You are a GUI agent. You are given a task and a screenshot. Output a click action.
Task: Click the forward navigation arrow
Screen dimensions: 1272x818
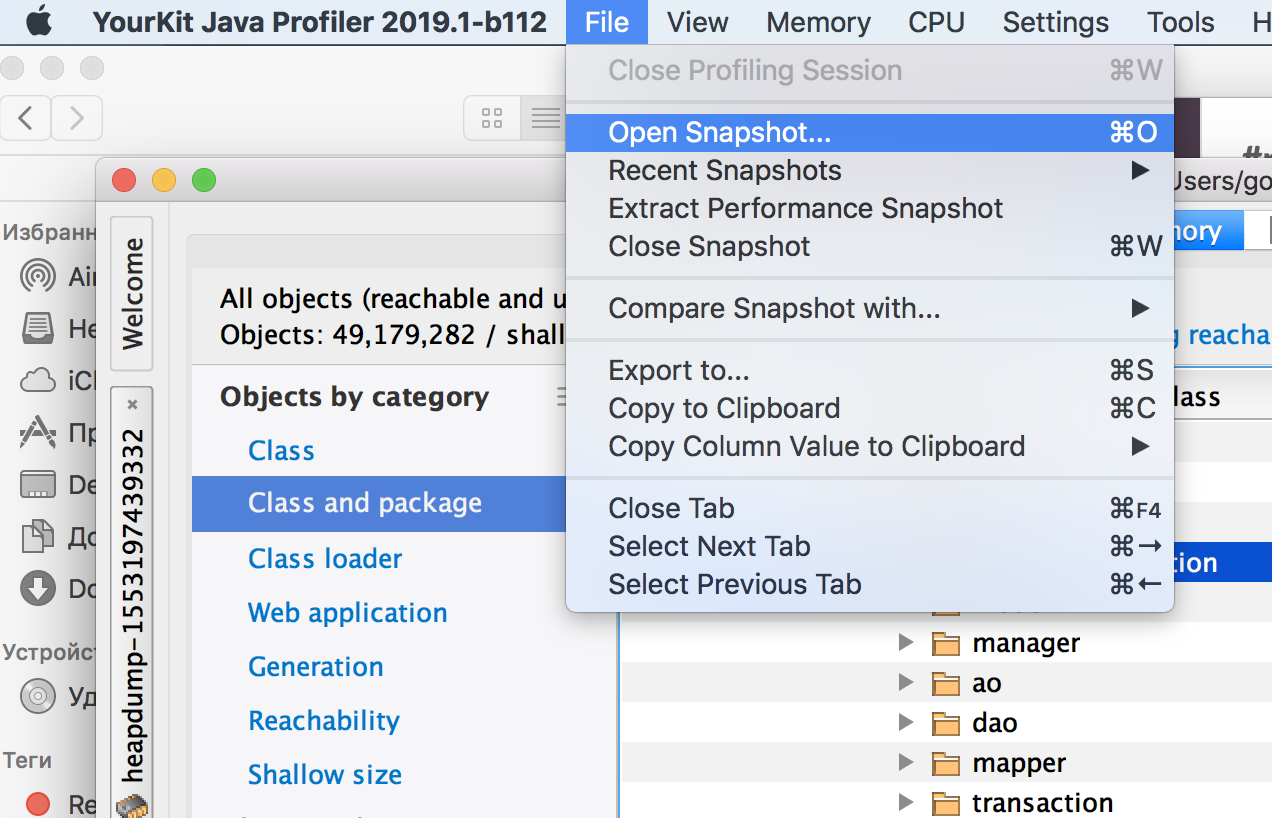(x=76, y=117)
